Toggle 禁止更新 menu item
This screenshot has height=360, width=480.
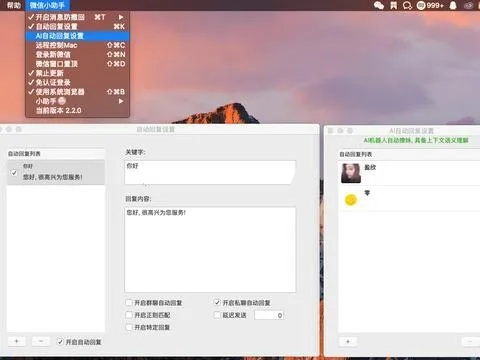[77, 73]
